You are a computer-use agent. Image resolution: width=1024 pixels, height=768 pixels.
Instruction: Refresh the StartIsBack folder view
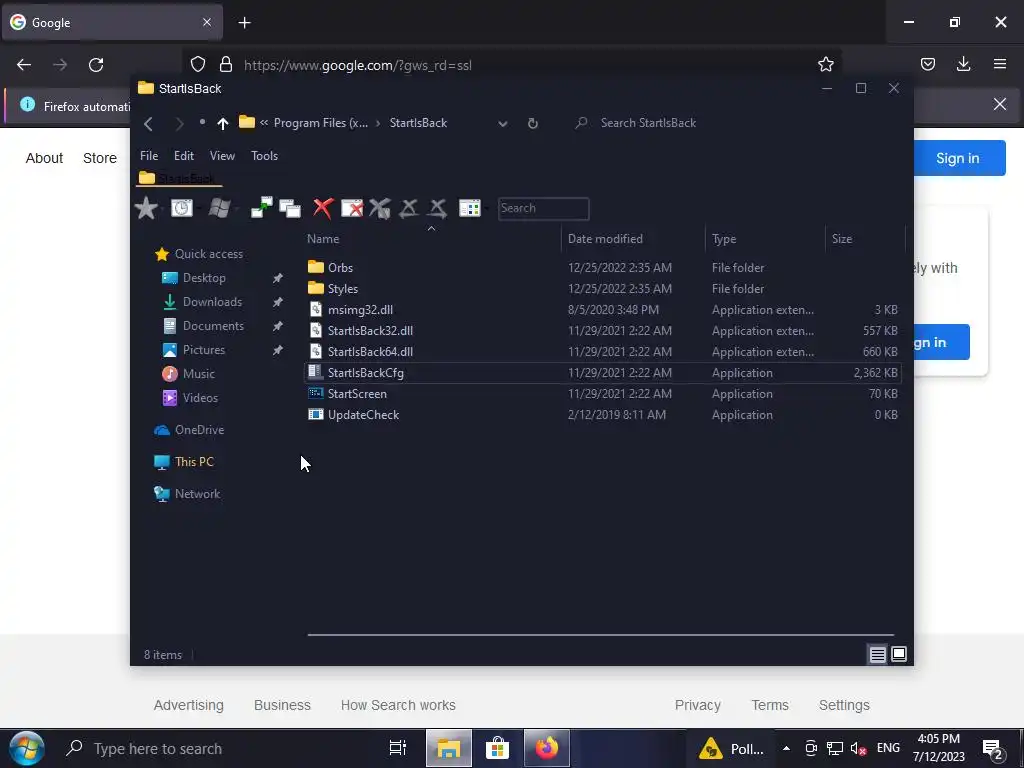(533, 123)
